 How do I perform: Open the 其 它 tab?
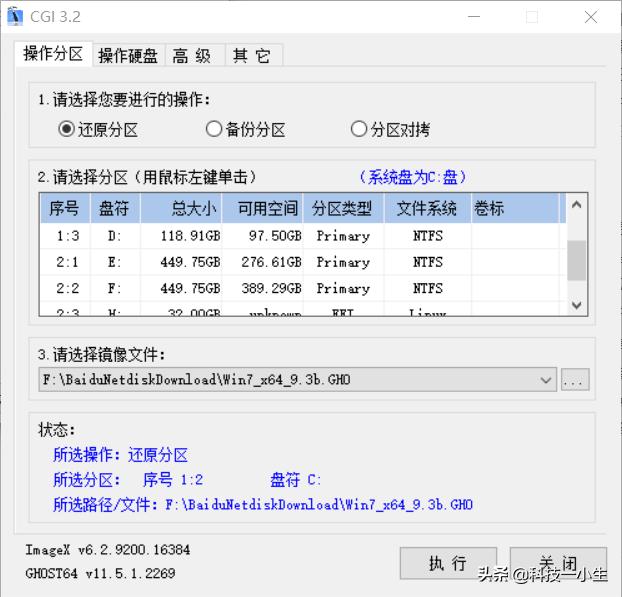tap(252, 56)
